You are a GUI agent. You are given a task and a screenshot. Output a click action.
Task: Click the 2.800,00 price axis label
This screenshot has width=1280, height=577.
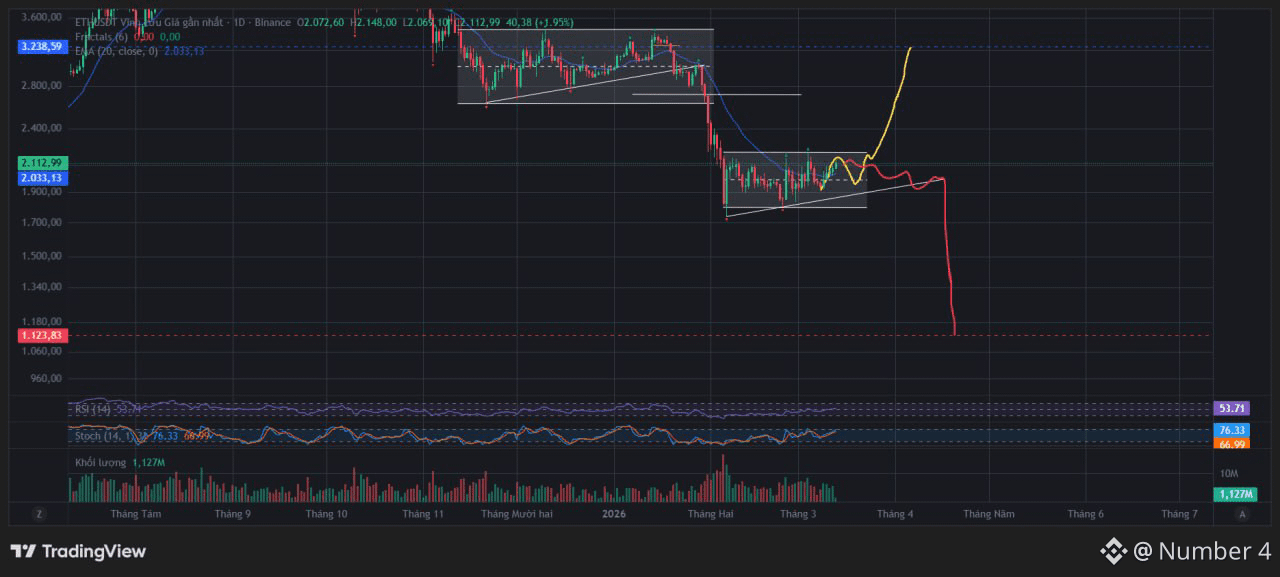point(41,86)
